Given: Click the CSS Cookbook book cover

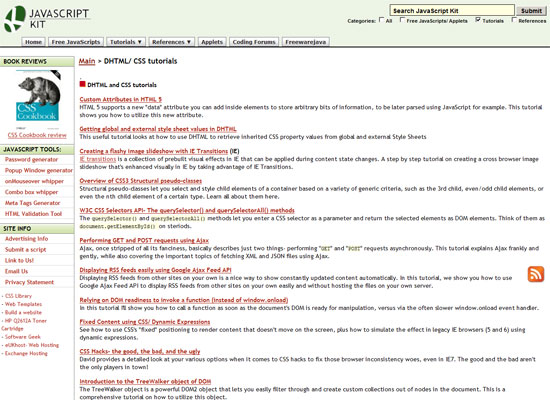Looking at the screenshot, I should tap(38, 96).
